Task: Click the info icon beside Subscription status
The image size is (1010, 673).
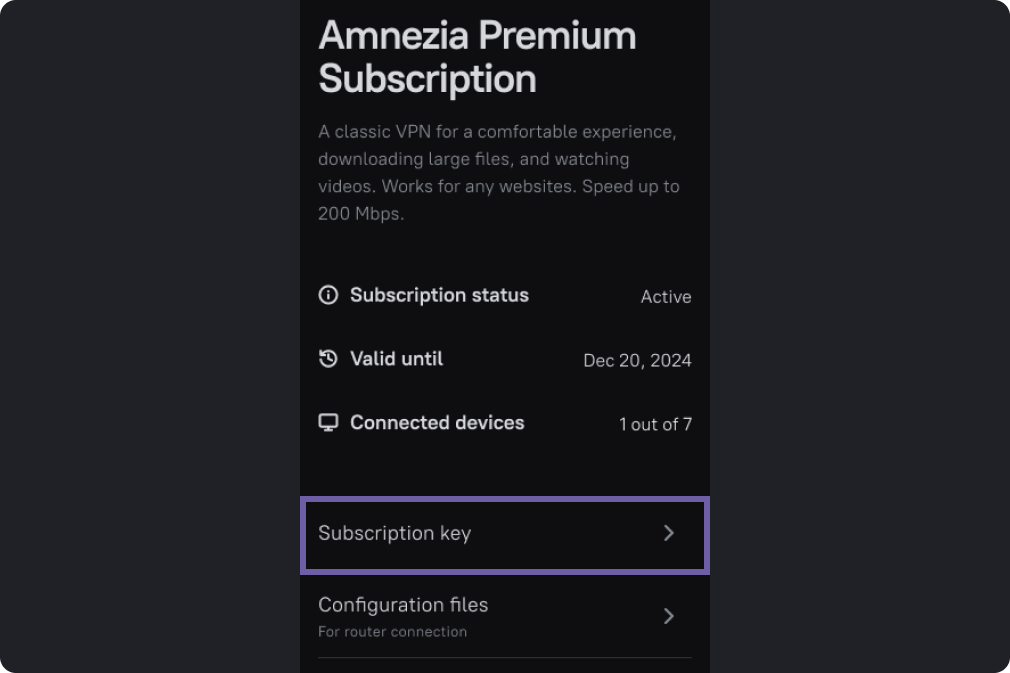Action: tap(328, 295)
